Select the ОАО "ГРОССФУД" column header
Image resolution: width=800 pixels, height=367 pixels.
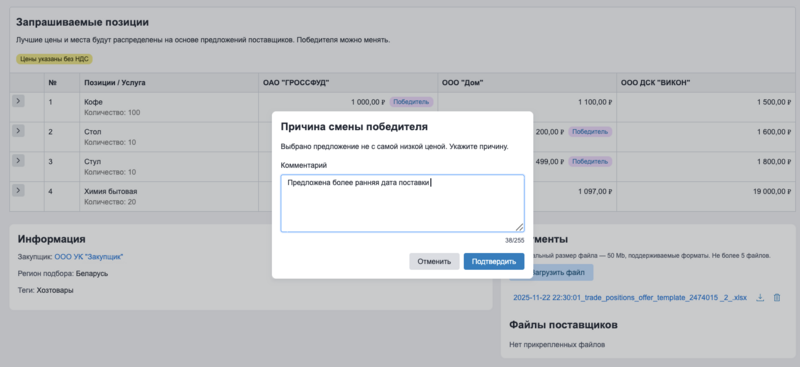pos(296,83)
